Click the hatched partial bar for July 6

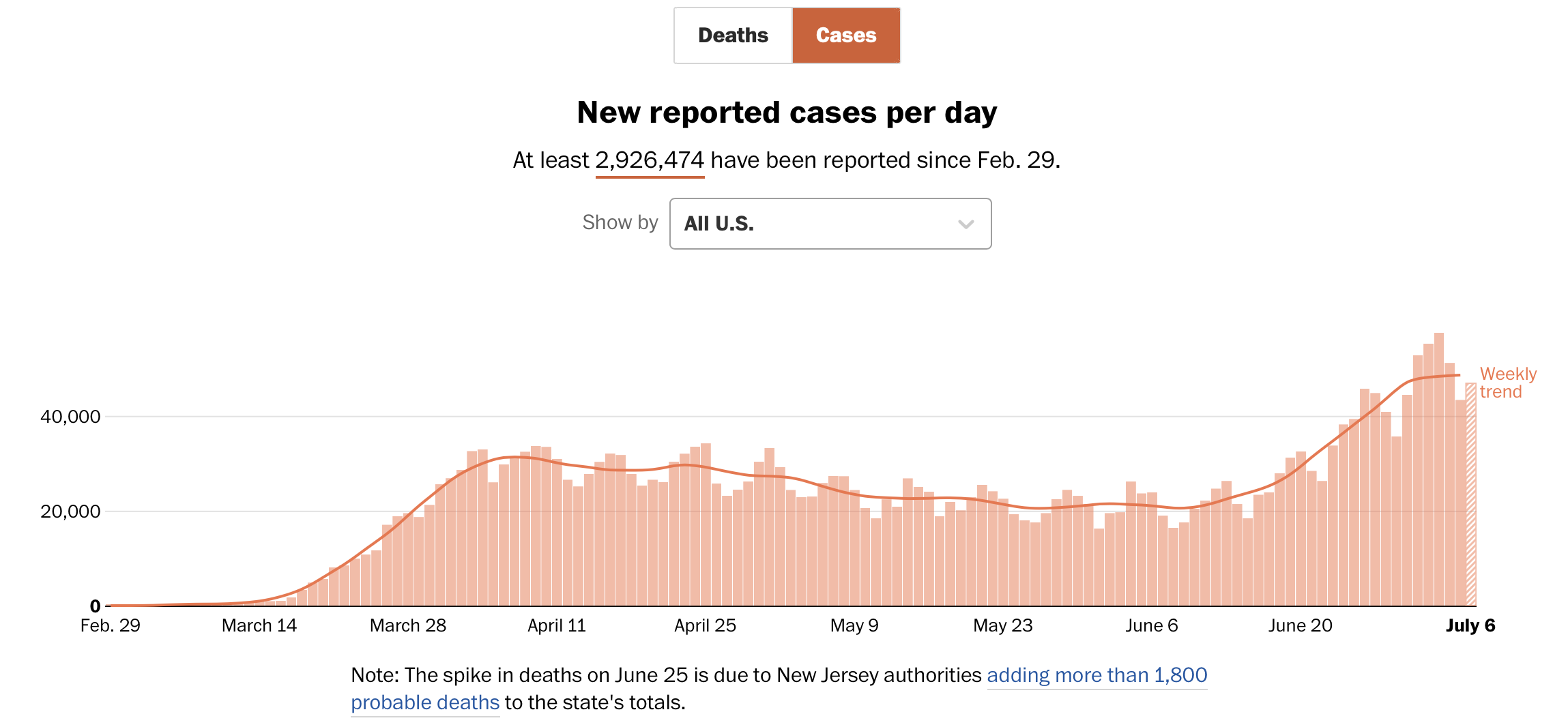click(1471, 494)
